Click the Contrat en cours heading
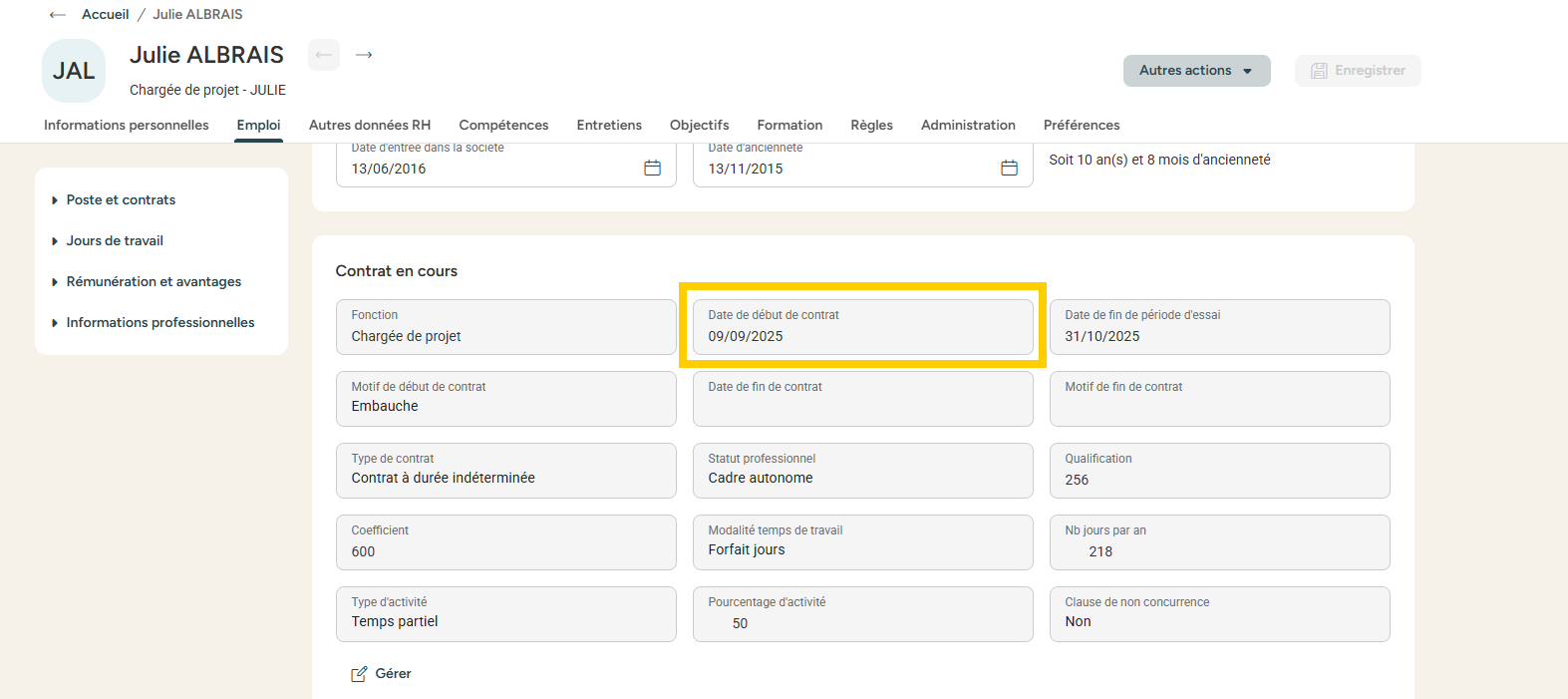Image resolution: width=1568 pixels, height=699 pixels. pos(397,271)
